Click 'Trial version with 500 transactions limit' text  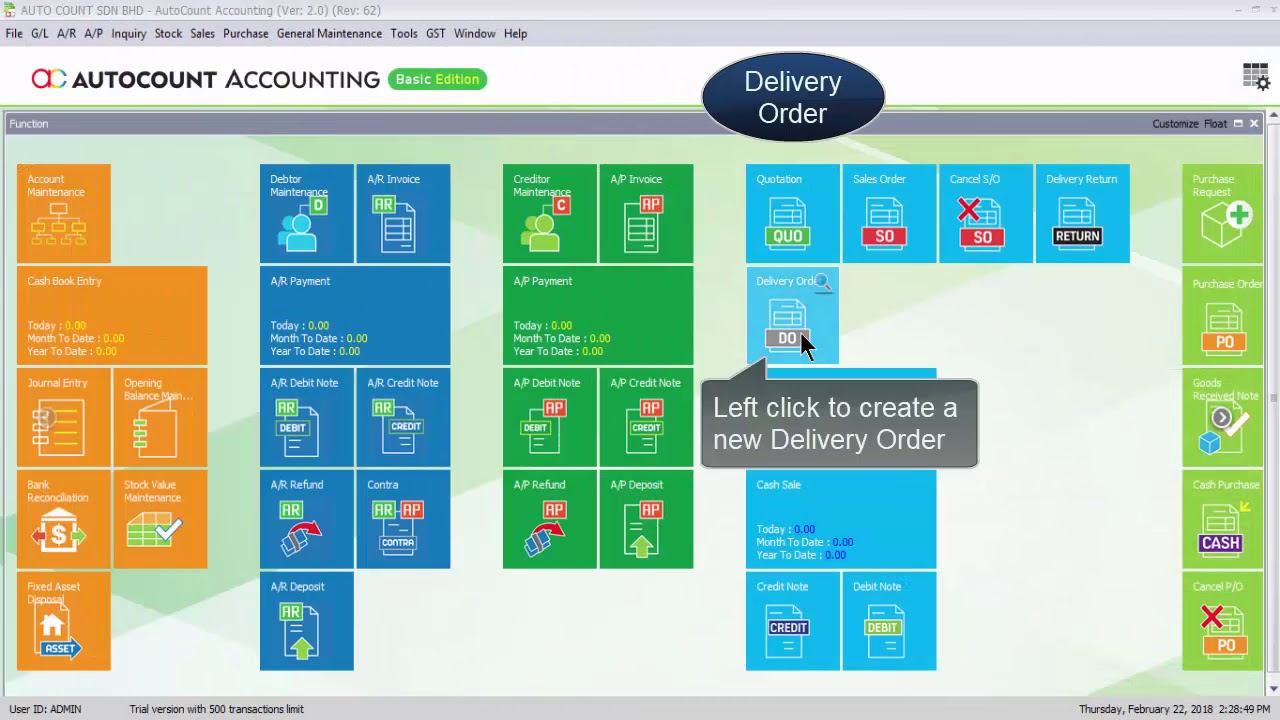click(216, 709)
